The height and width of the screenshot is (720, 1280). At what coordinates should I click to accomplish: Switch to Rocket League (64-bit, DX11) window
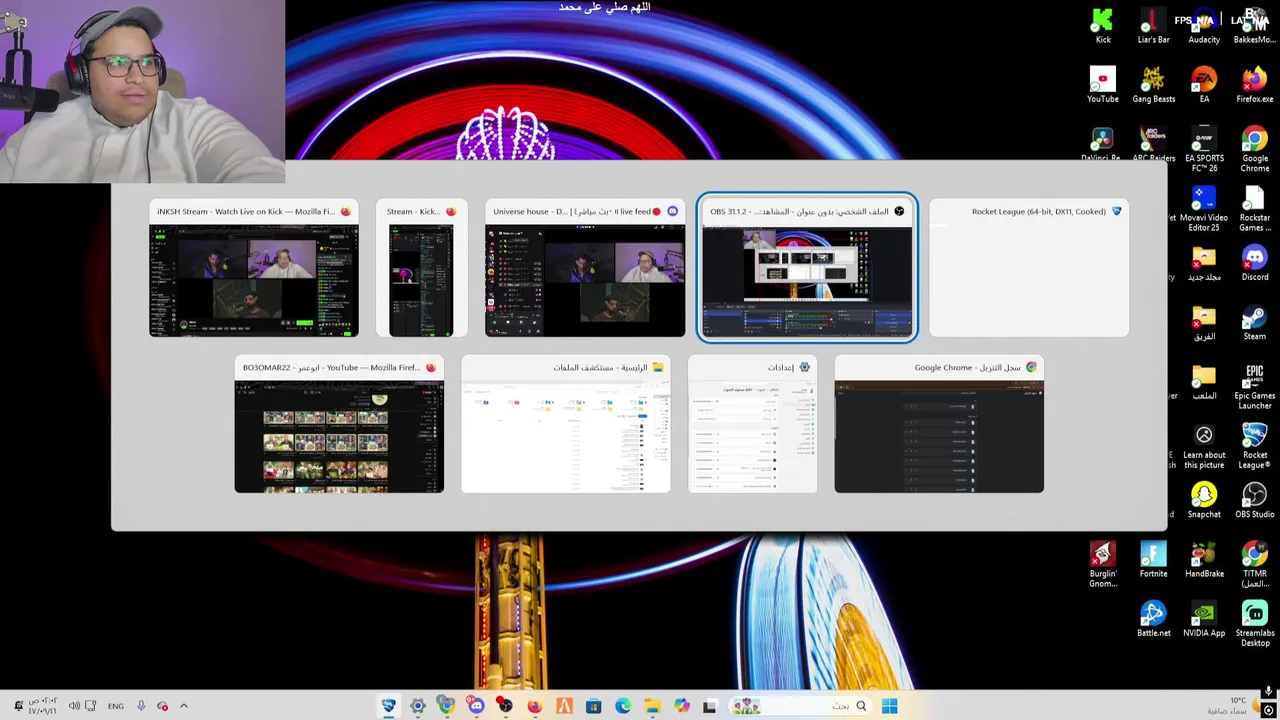1029,269
